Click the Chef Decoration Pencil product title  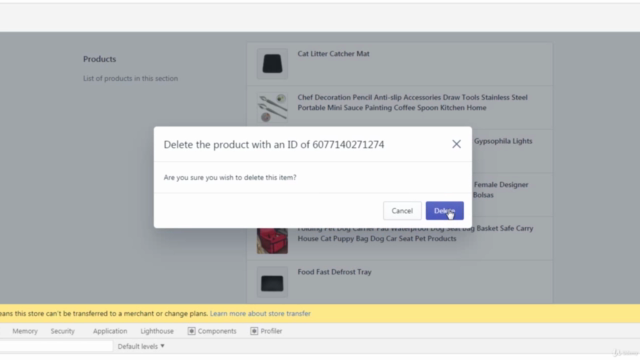point(412,102)
